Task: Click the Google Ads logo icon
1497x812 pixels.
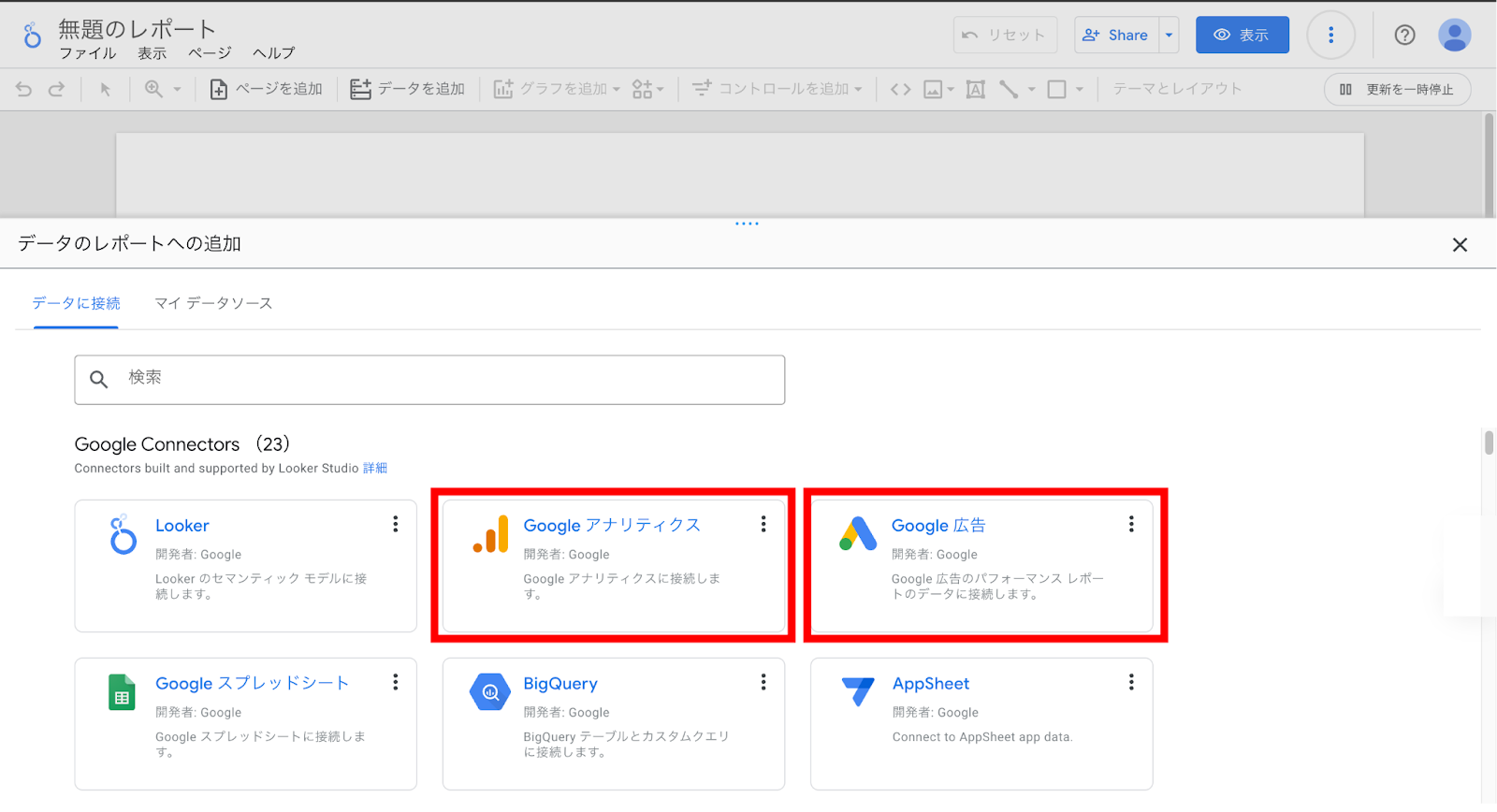Action: pyautogui.click(x=858, y=533)
